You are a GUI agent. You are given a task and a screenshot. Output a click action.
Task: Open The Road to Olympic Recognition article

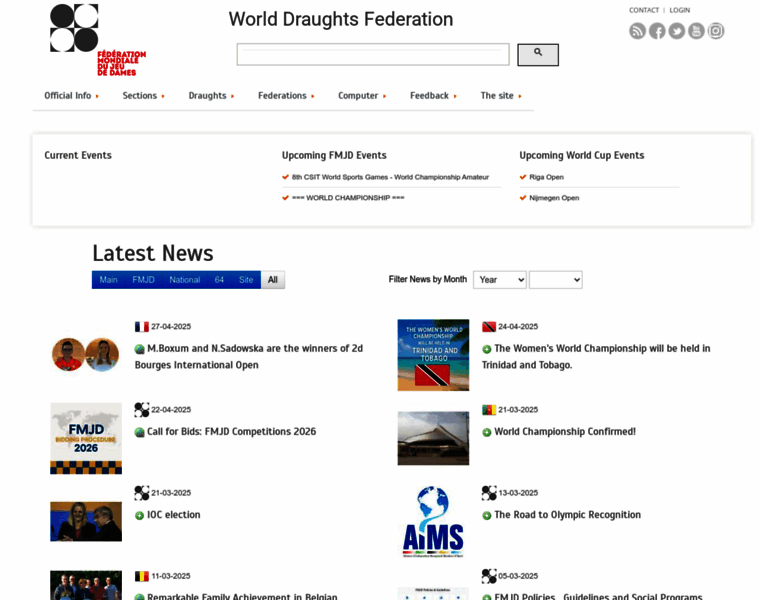568,515
